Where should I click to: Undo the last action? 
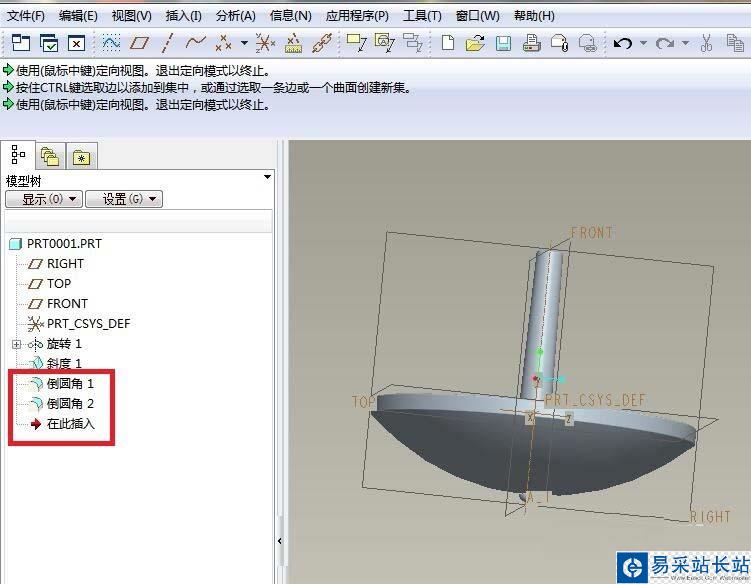[x=623, y=44]
